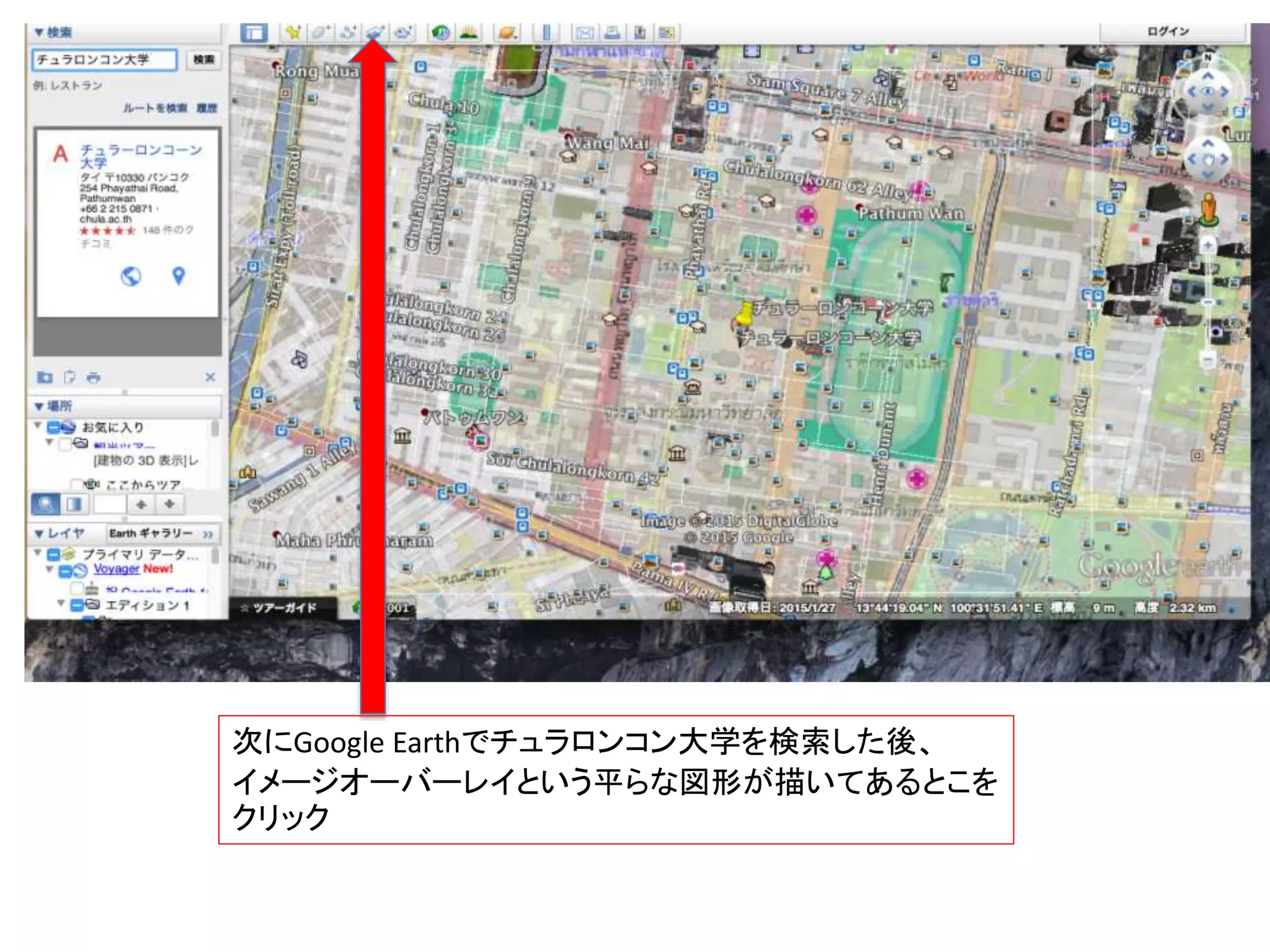Screen dimensions: 1270x952
Task: Click the ログイン sign-in button
Action: (x=1173, y=32)
